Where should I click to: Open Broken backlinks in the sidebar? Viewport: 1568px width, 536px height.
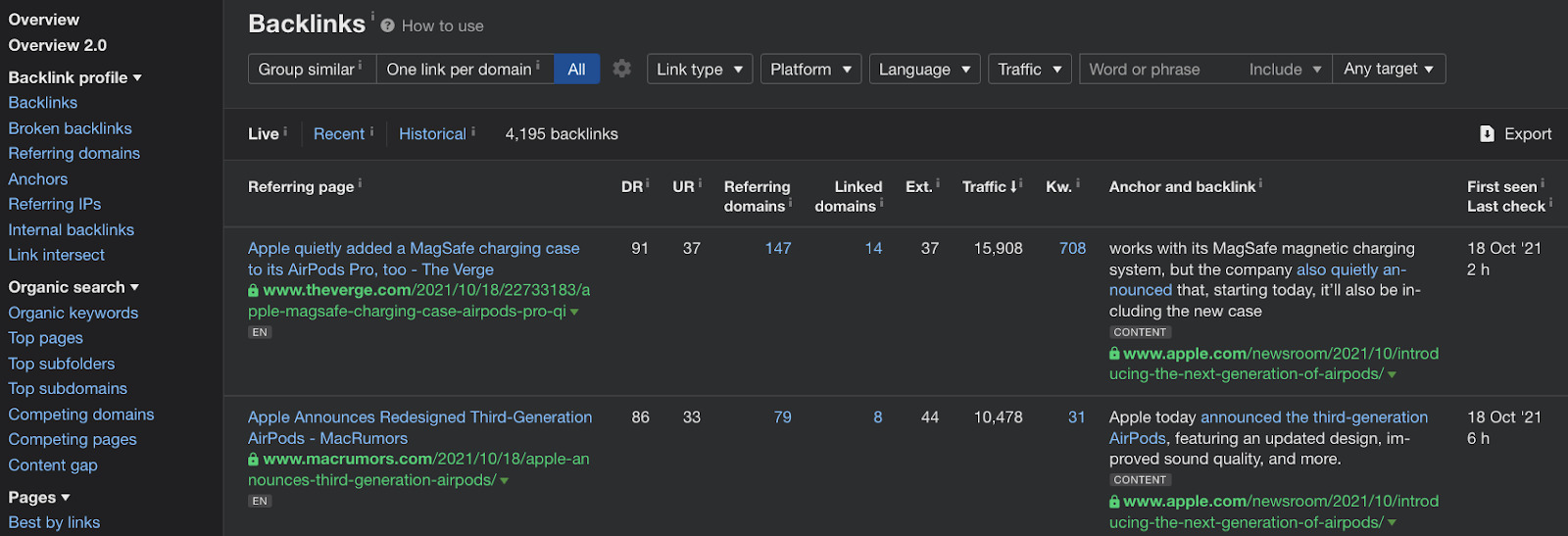pos(70,128)
